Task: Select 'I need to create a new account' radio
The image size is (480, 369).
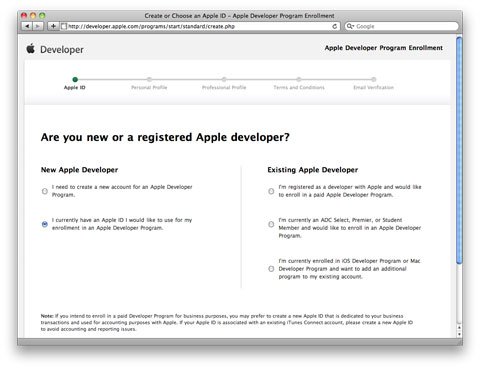Action: (x=45, y=191)
